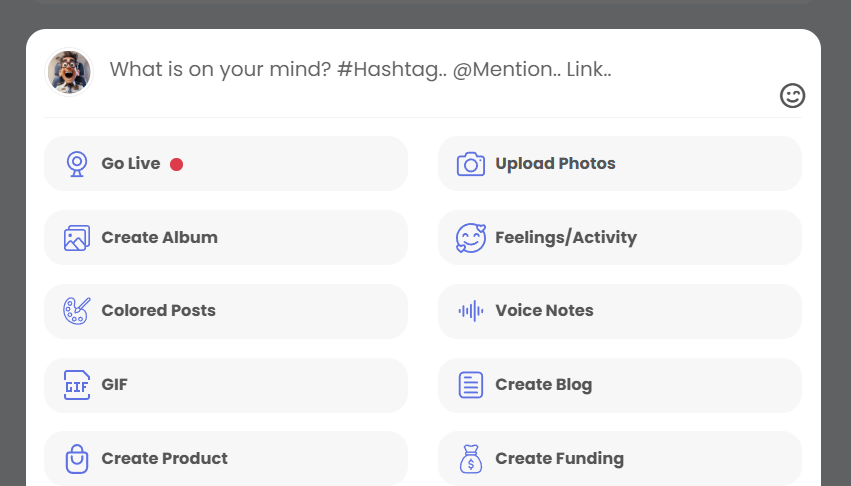Click the Voice Notes waveform icon

point(471,311)
